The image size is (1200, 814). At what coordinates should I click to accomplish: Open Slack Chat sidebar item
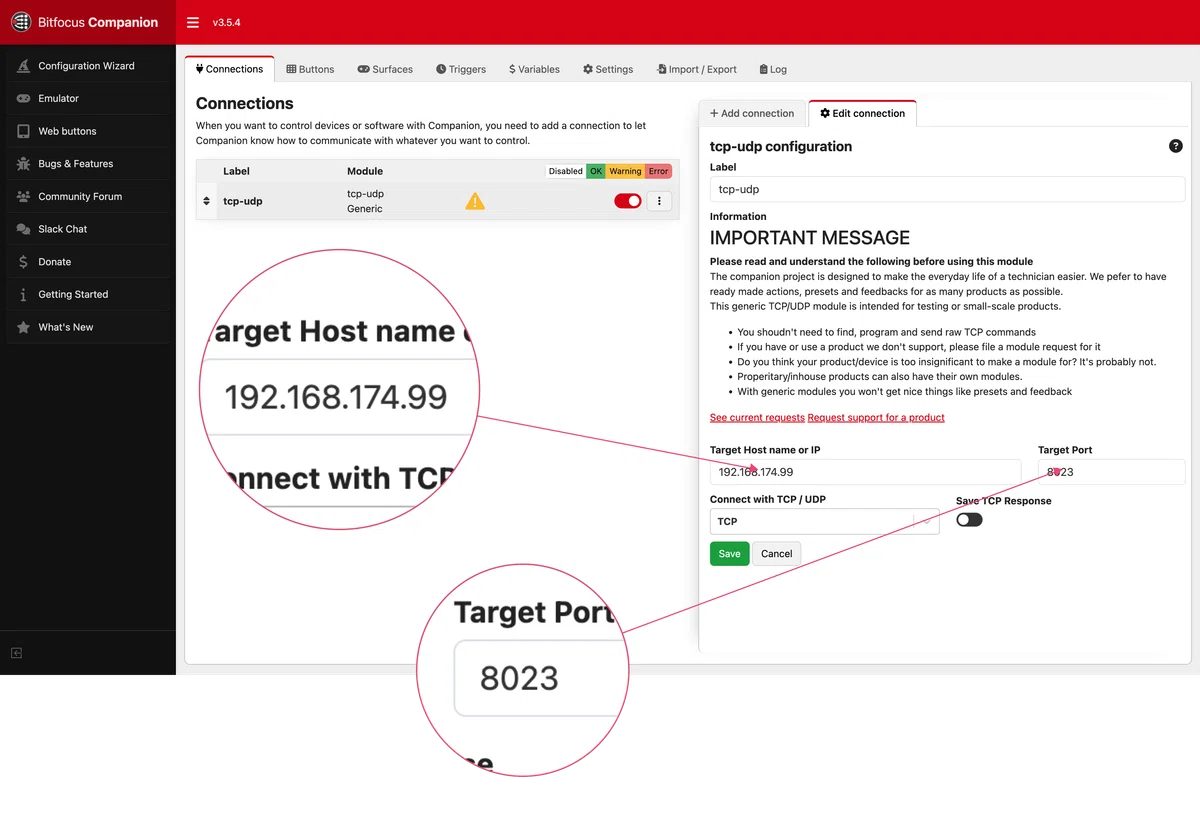[x=88, y=229]
